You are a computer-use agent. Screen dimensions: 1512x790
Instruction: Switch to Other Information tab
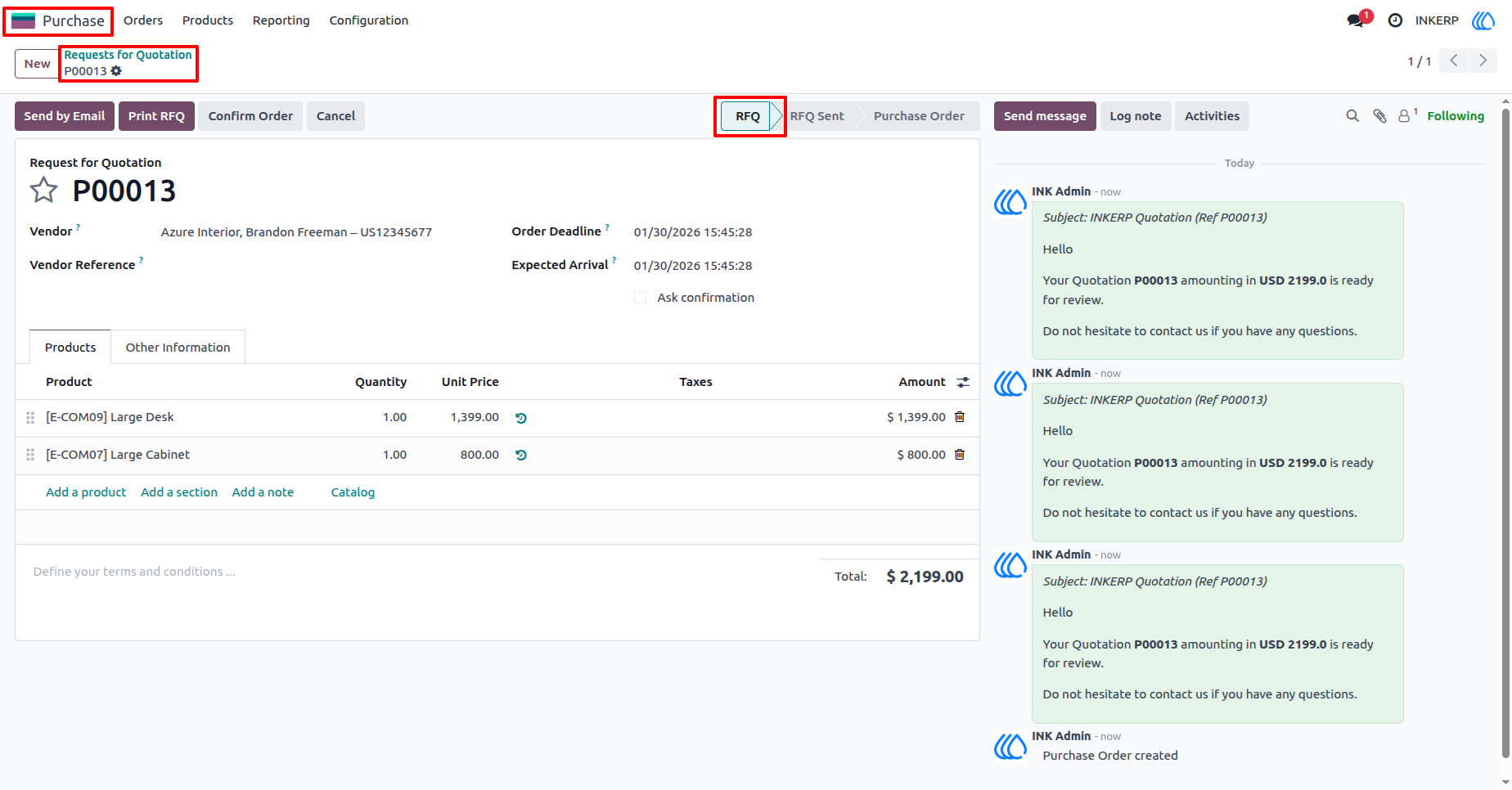178,348
